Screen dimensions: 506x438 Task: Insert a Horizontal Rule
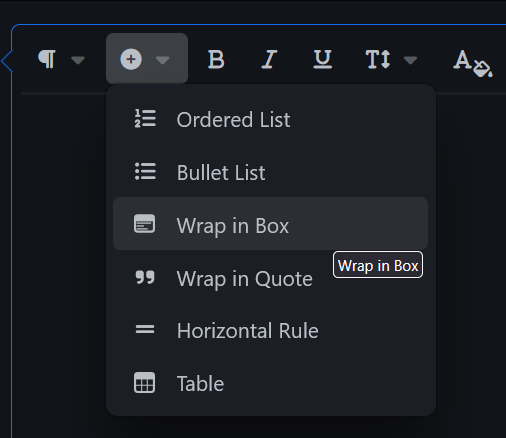[270, 330]
